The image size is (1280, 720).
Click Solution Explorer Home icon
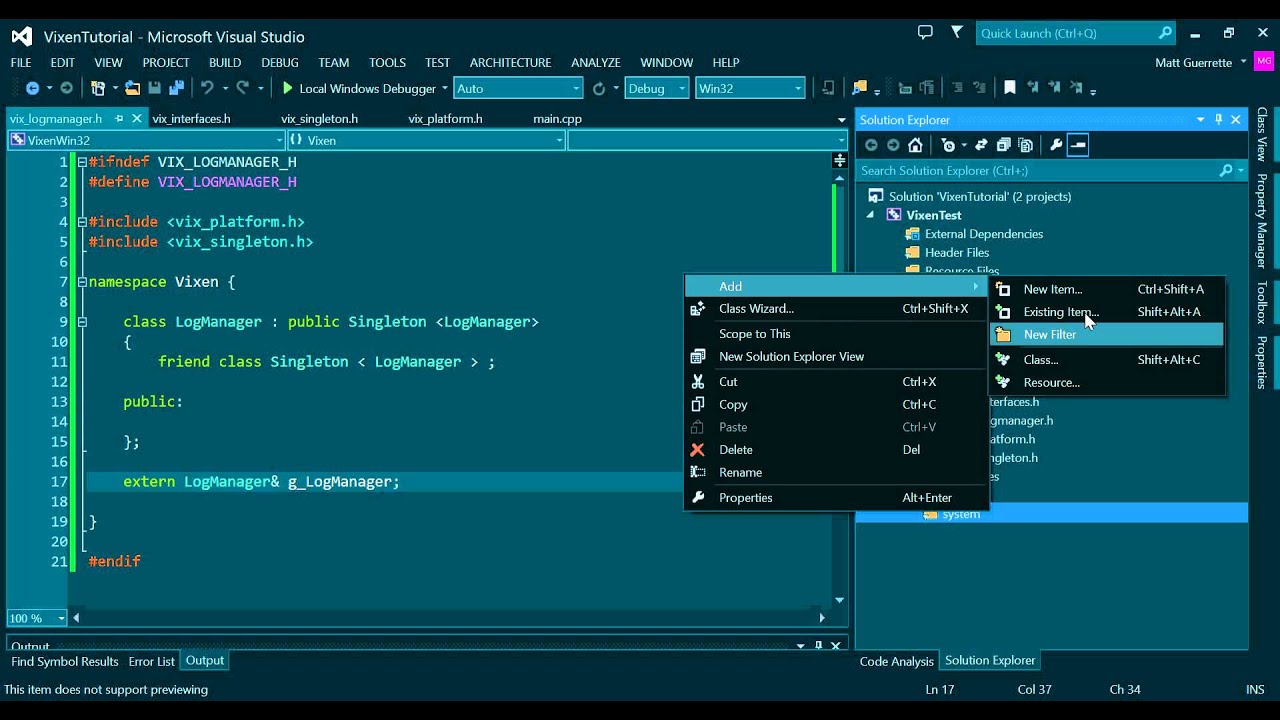[915, 145]
